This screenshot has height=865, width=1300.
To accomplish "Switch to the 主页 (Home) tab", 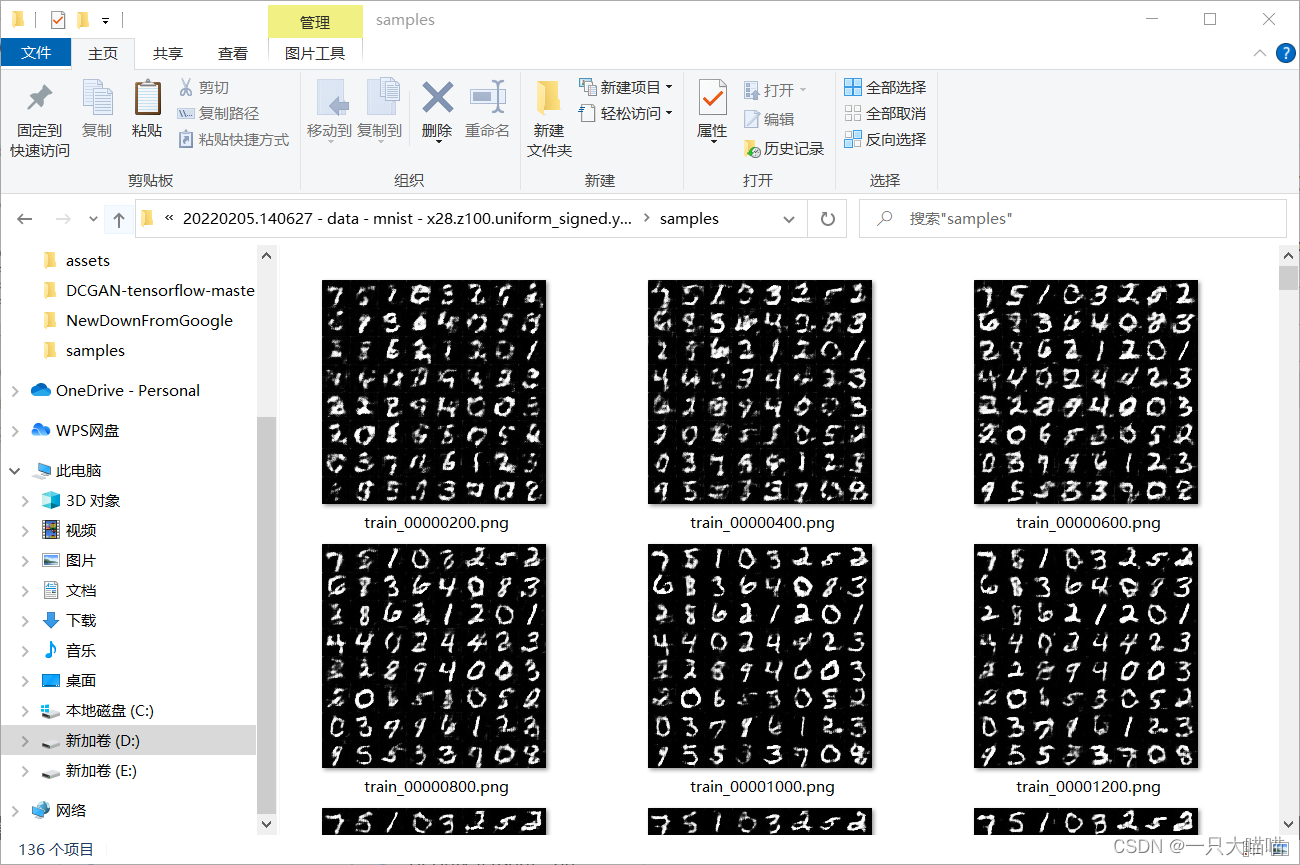I will 103,53.
